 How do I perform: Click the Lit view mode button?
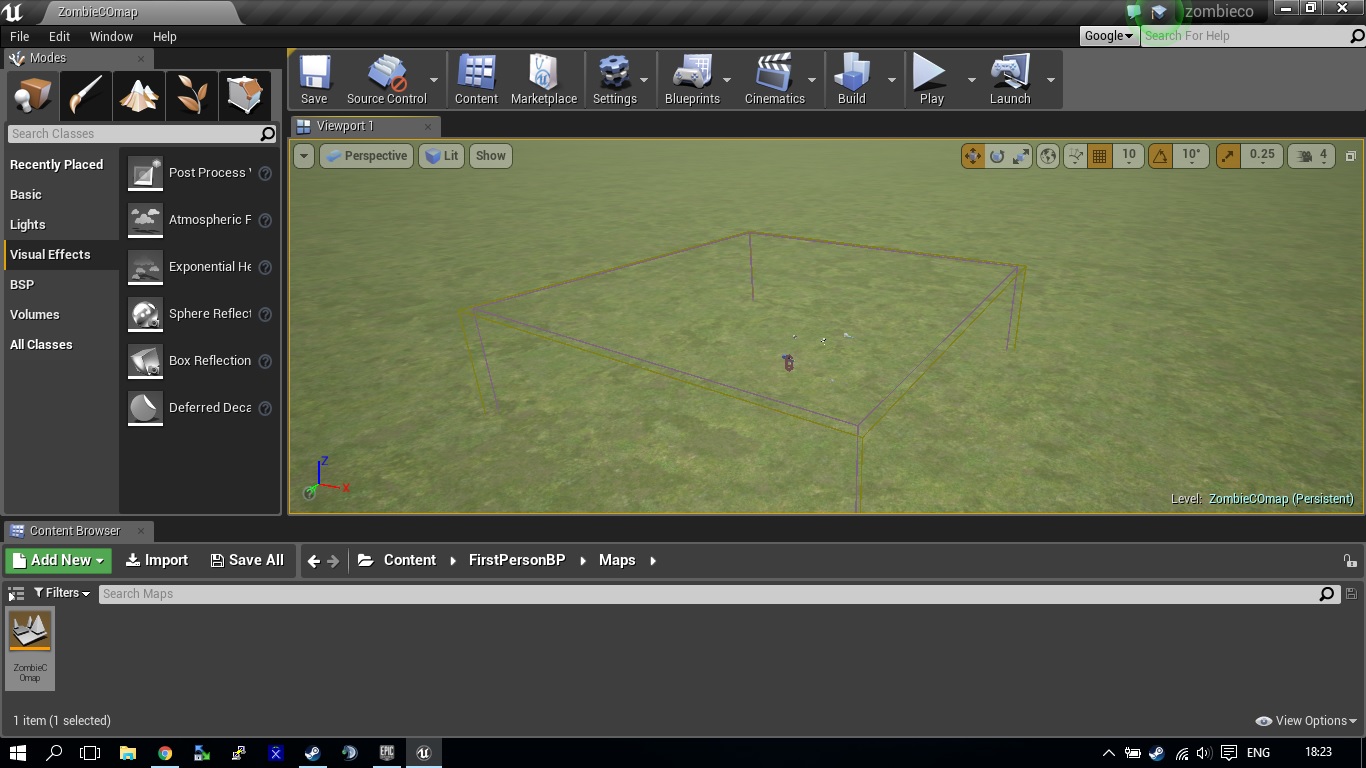tap(441, 156)
